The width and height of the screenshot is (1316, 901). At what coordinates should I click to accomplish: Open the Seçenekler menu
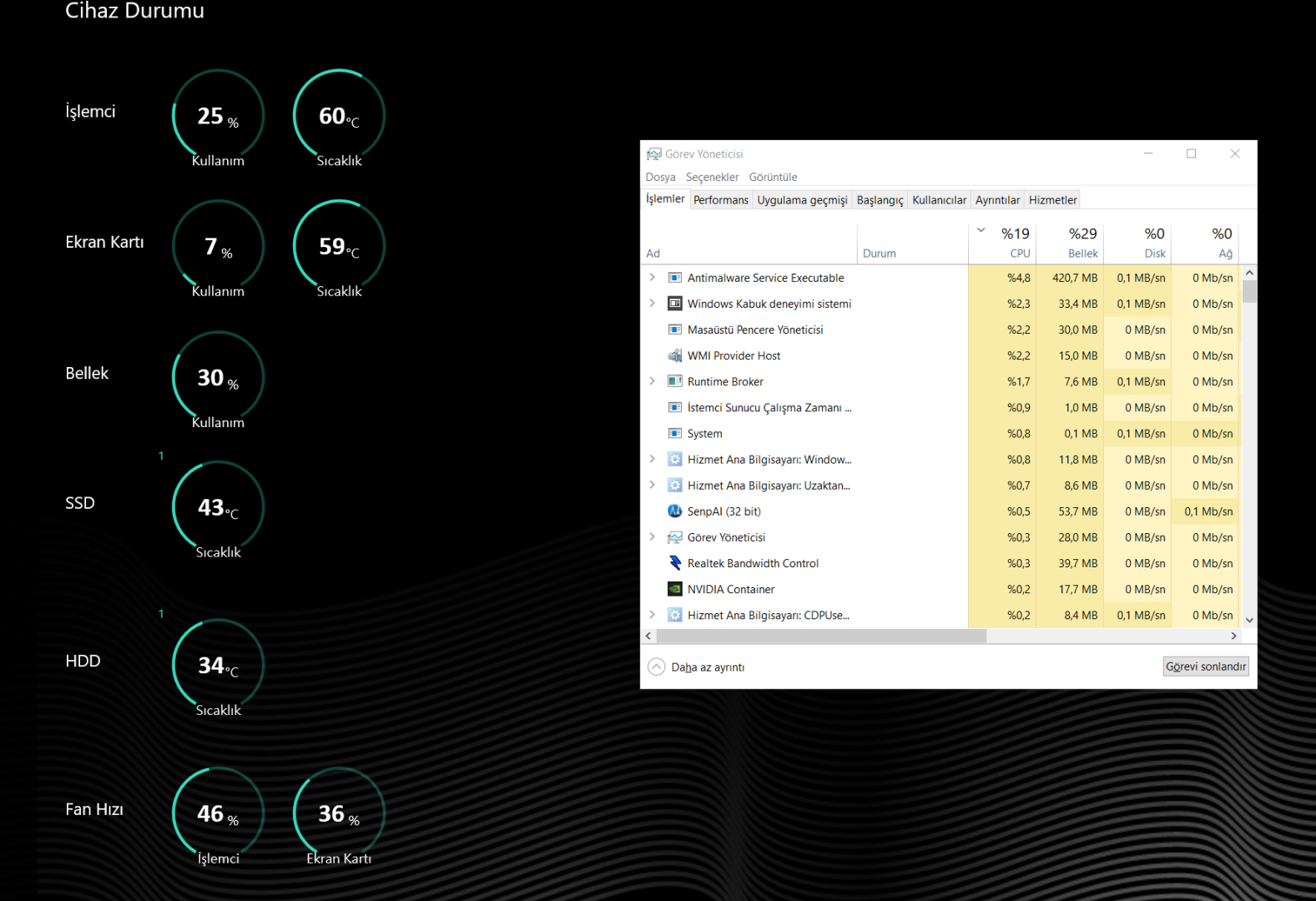pyautogui.click(x=712, y=177)
